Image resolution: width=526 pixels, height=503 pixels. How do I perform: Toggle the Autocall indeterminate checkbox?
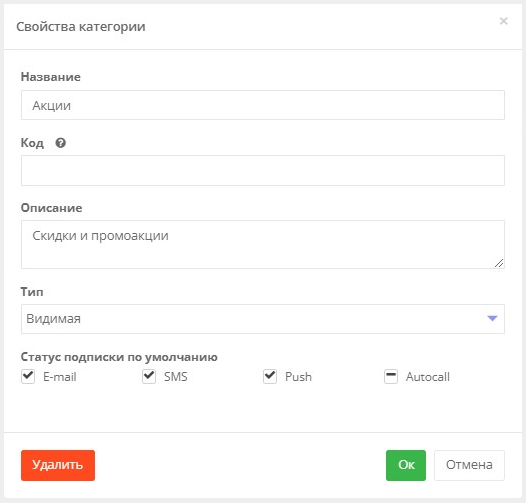391,376
